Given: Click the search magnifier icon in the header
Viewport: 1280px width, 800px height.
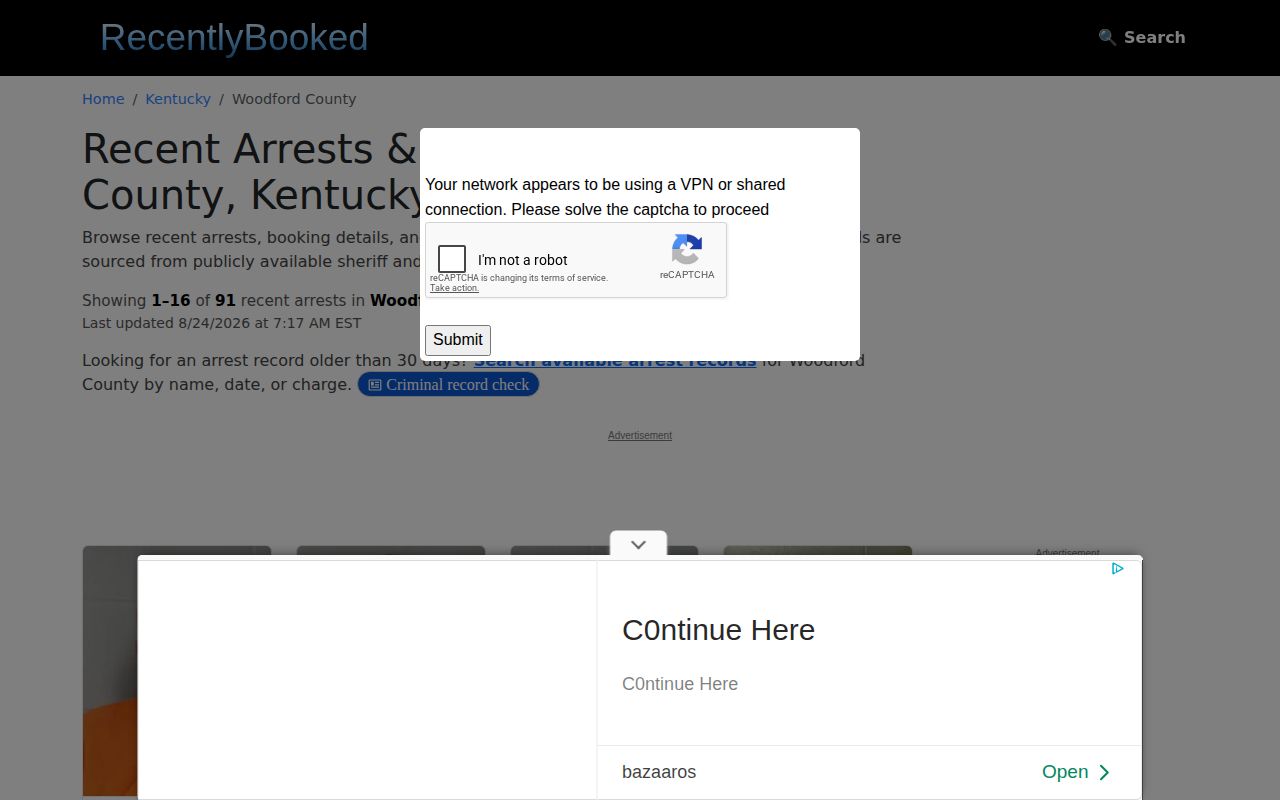Looking at the screenshot, I should tap(1107, 37).
